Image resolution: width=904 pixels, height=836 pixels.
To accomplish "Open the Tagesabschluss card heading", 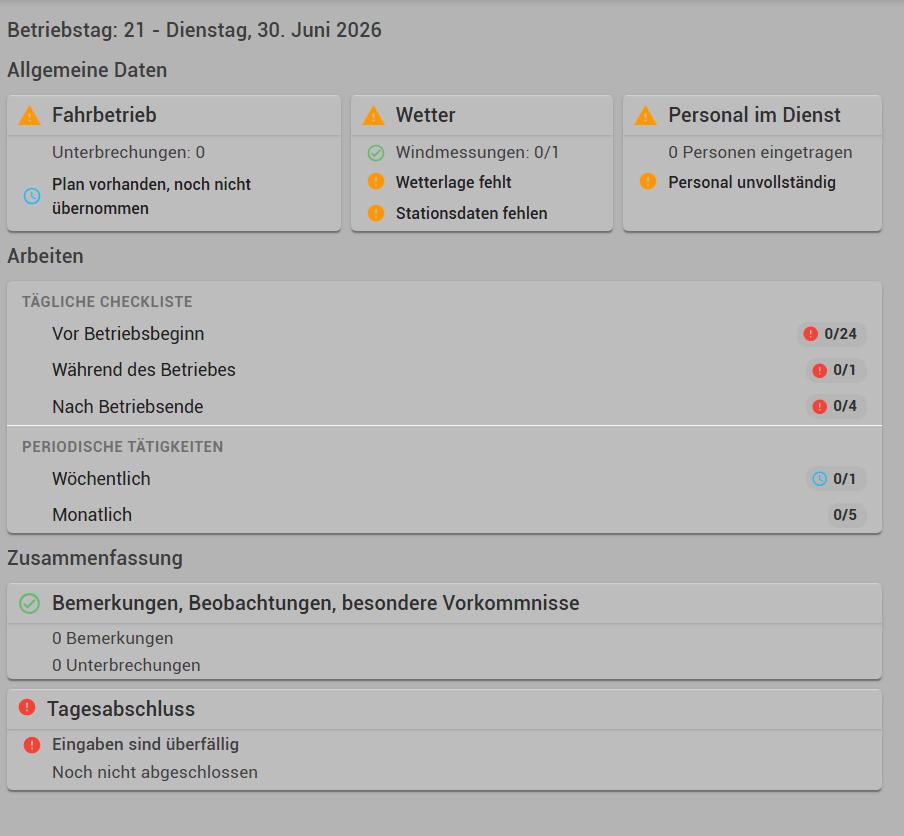I will pyautogui.click(x=121, y=709).
